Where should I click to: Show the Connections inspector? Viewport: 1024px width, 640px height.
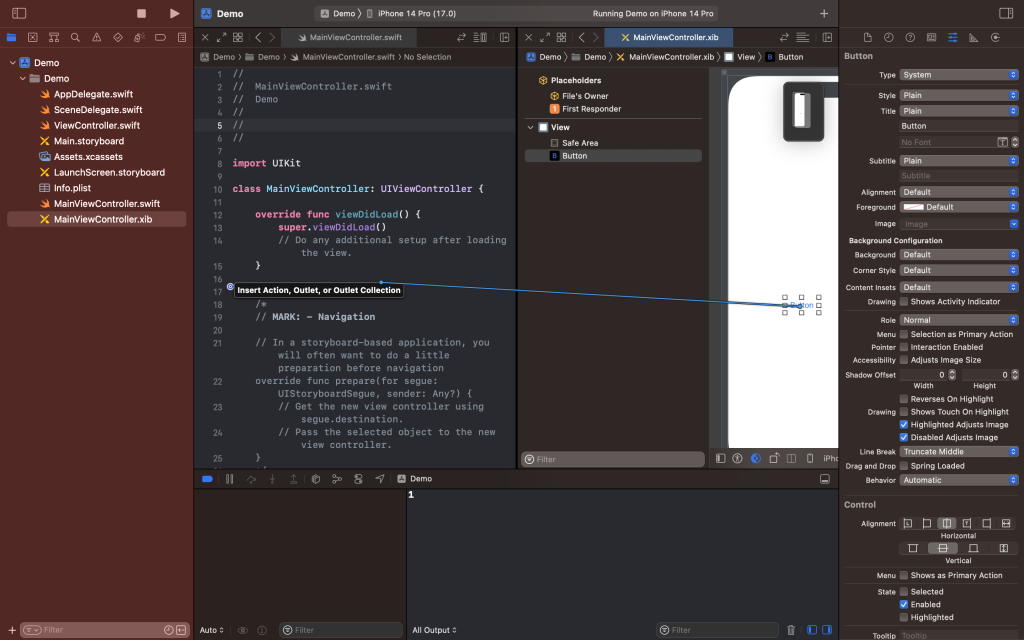tap(995, 37)
